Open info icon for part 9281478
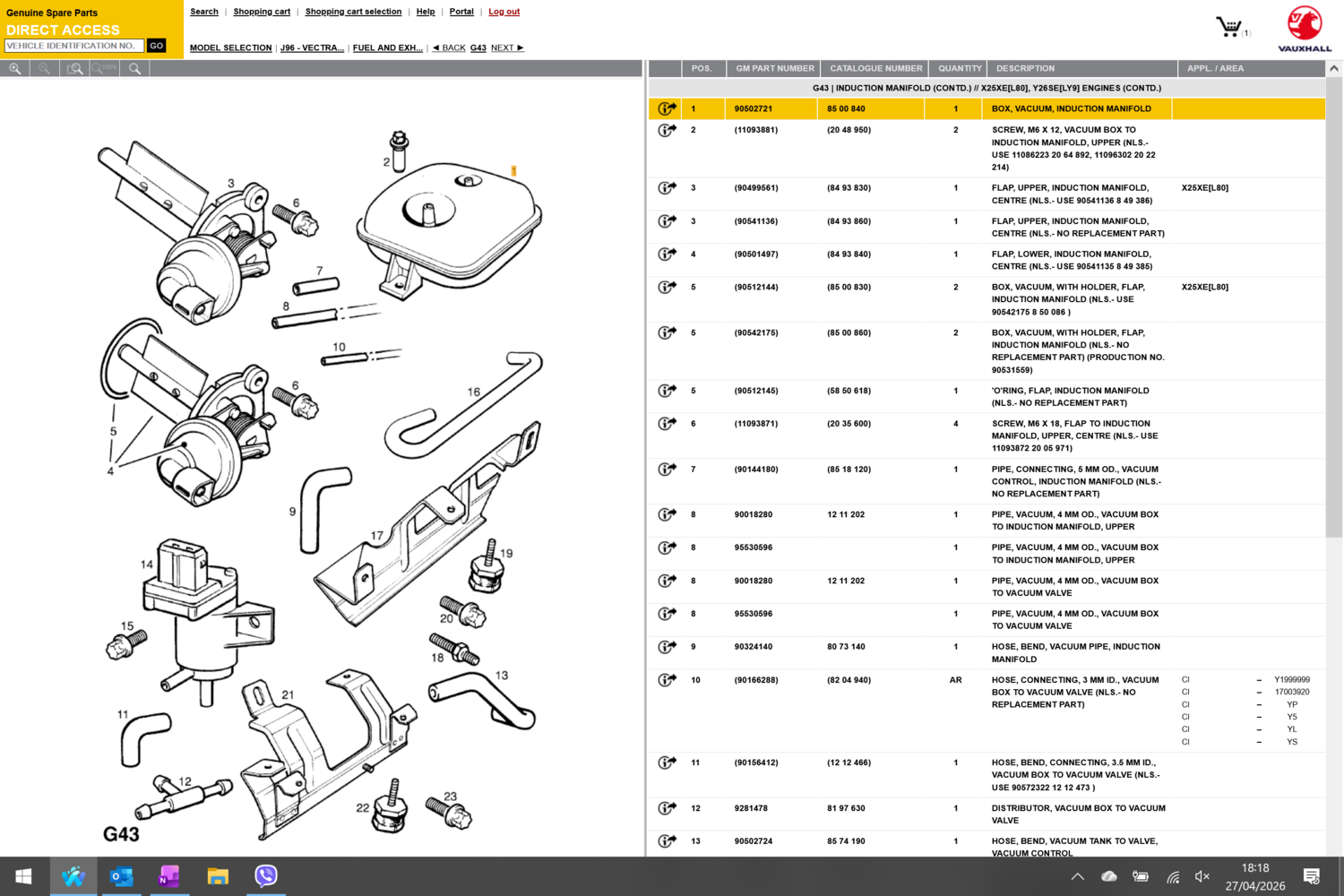This screenshot has width=1344, height=896. [667, 808]
